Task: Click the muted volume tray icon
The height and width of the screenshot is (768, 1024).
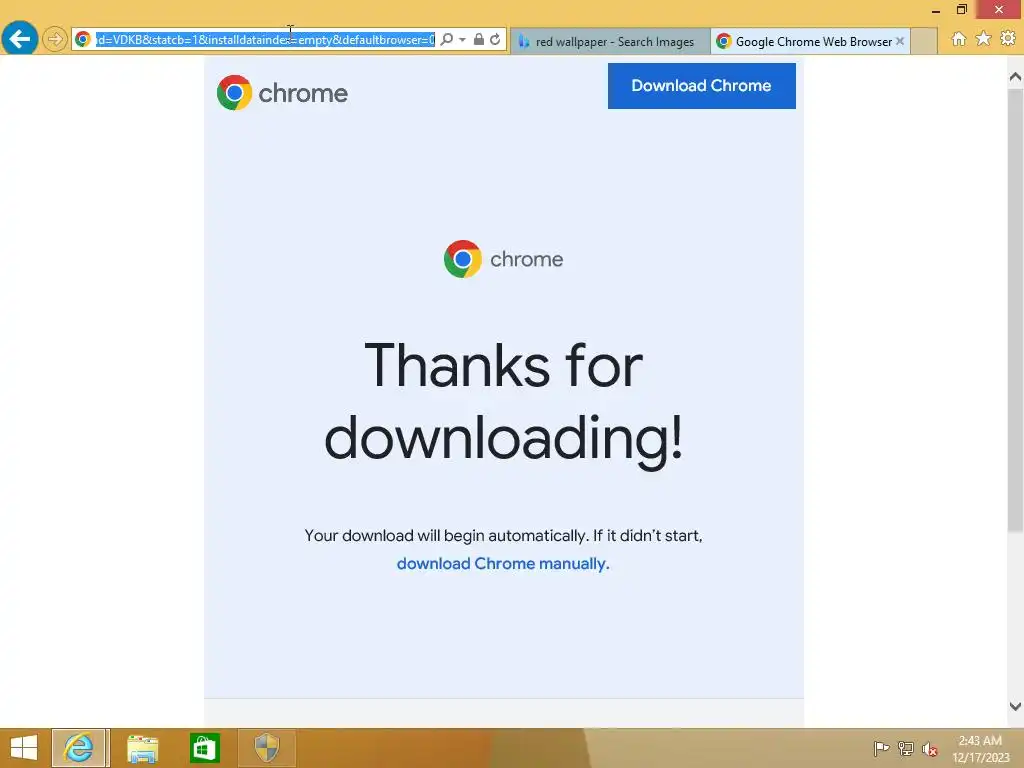Action: (930, 749)
